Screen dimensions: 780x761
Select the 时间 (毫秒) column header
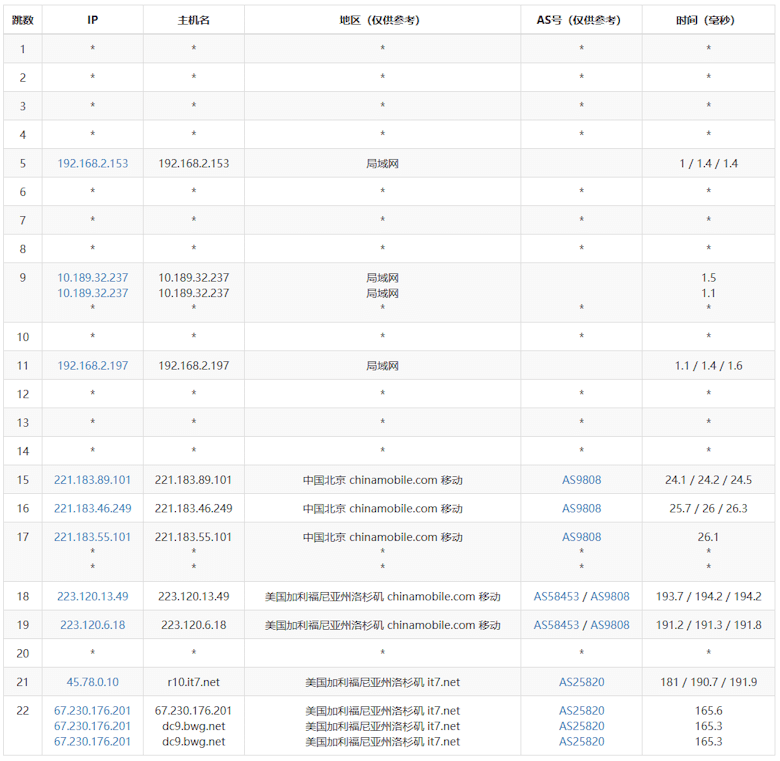click(x=708, y=20)
